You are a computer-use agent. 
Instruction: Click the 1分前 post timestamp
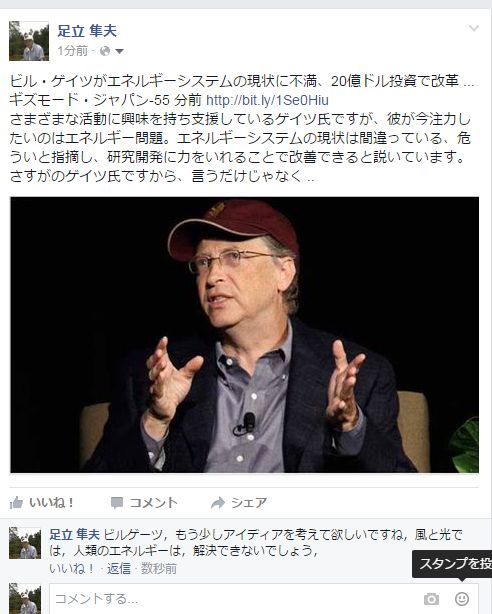tap(72, 51)
